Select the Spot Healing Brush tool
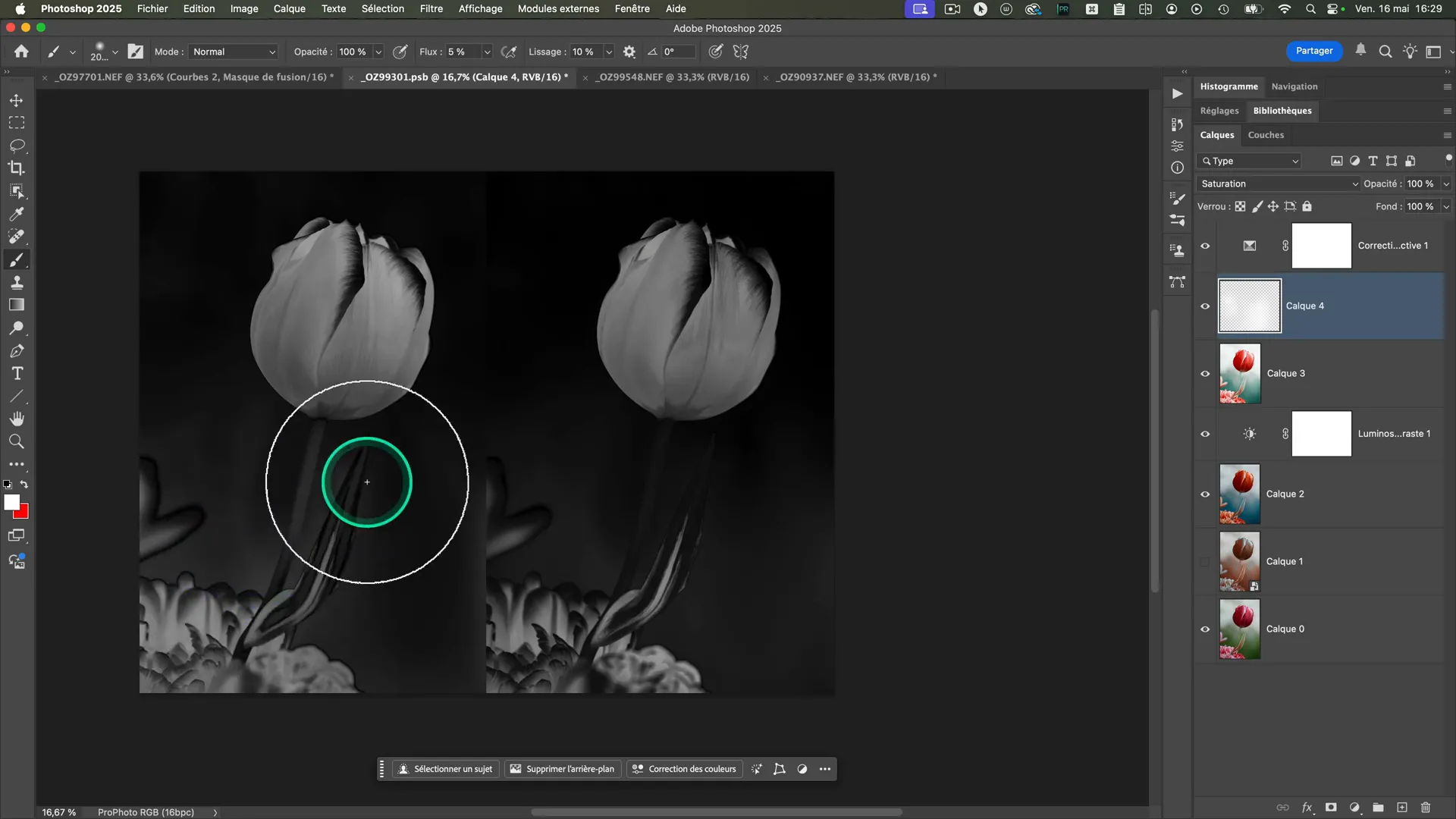 click(16, 237)
